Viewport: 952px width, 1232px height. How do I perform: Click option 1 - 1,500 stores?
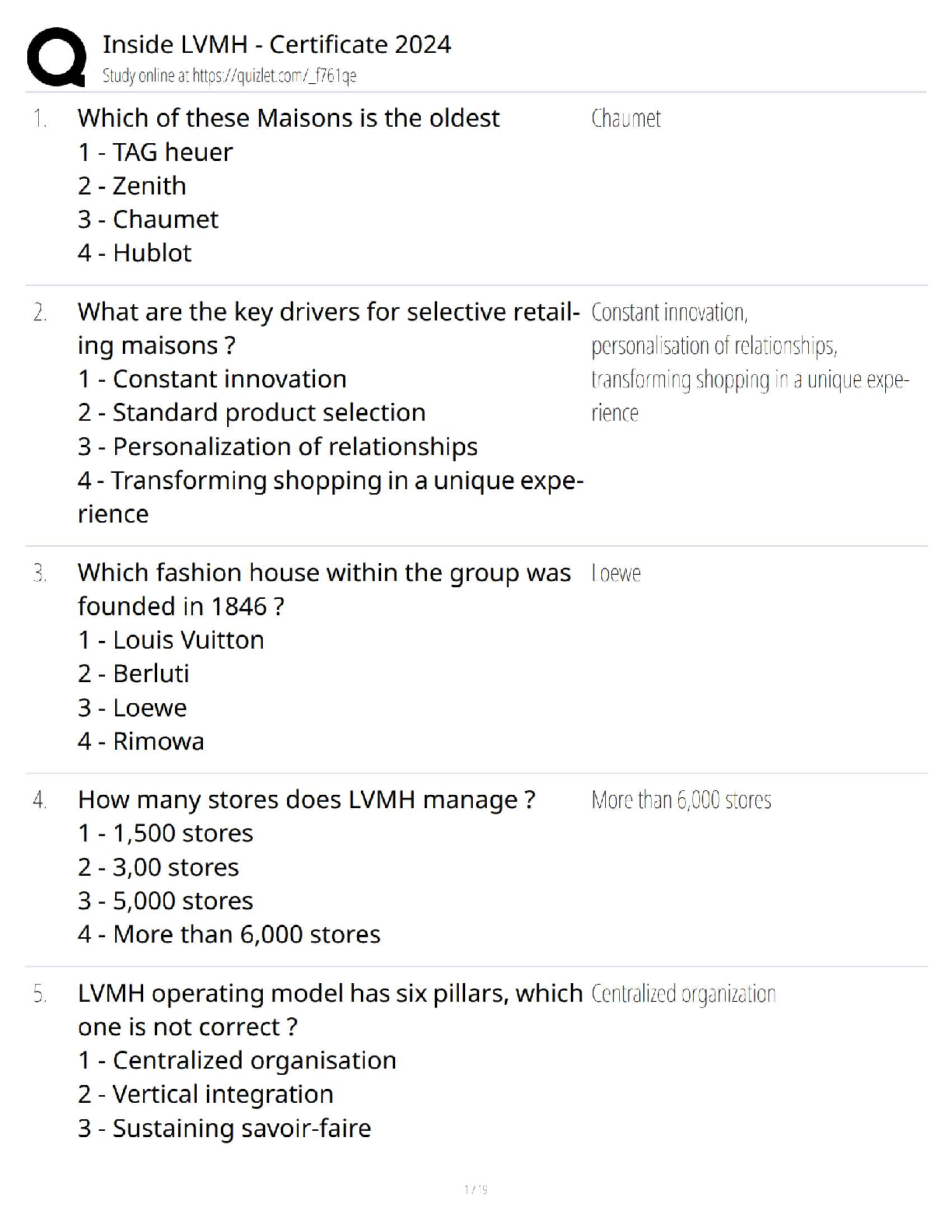[165, 833]
